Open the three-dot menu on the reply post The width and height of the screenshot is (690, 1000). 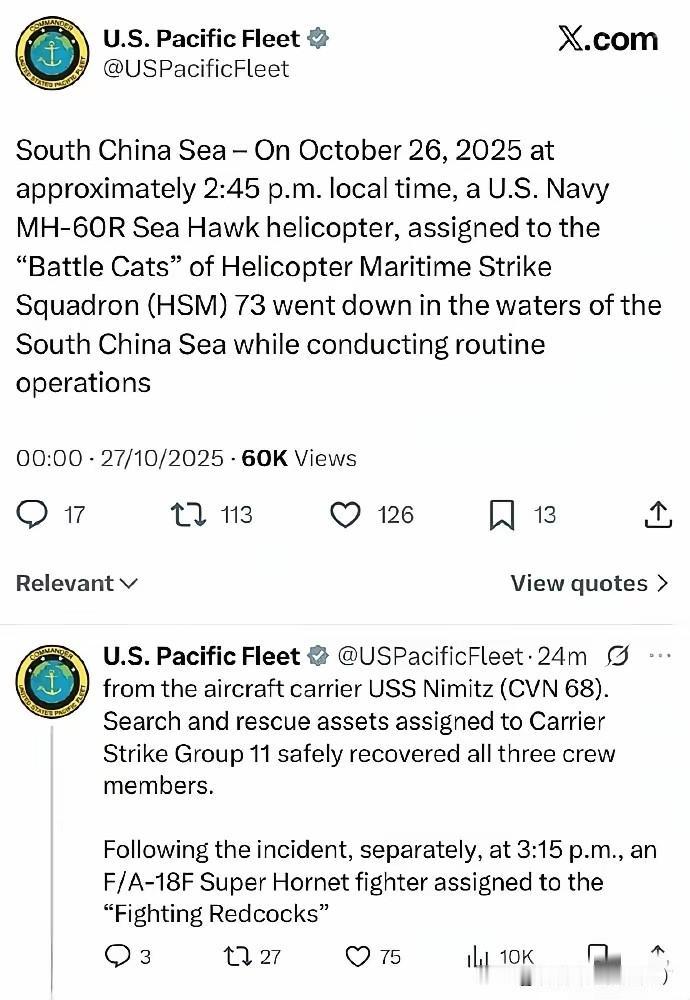660,656
